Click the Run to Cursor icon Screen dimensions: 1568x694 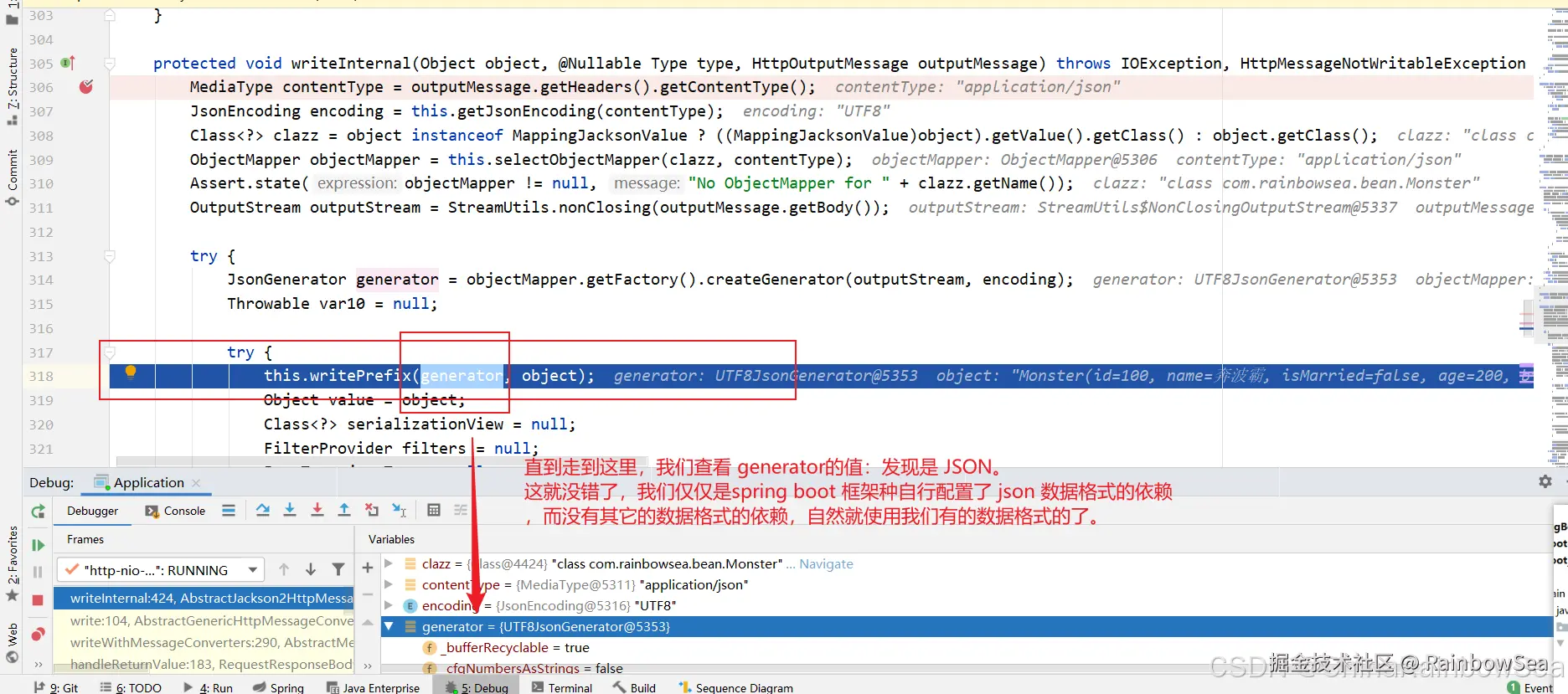(x=399, y=510)
